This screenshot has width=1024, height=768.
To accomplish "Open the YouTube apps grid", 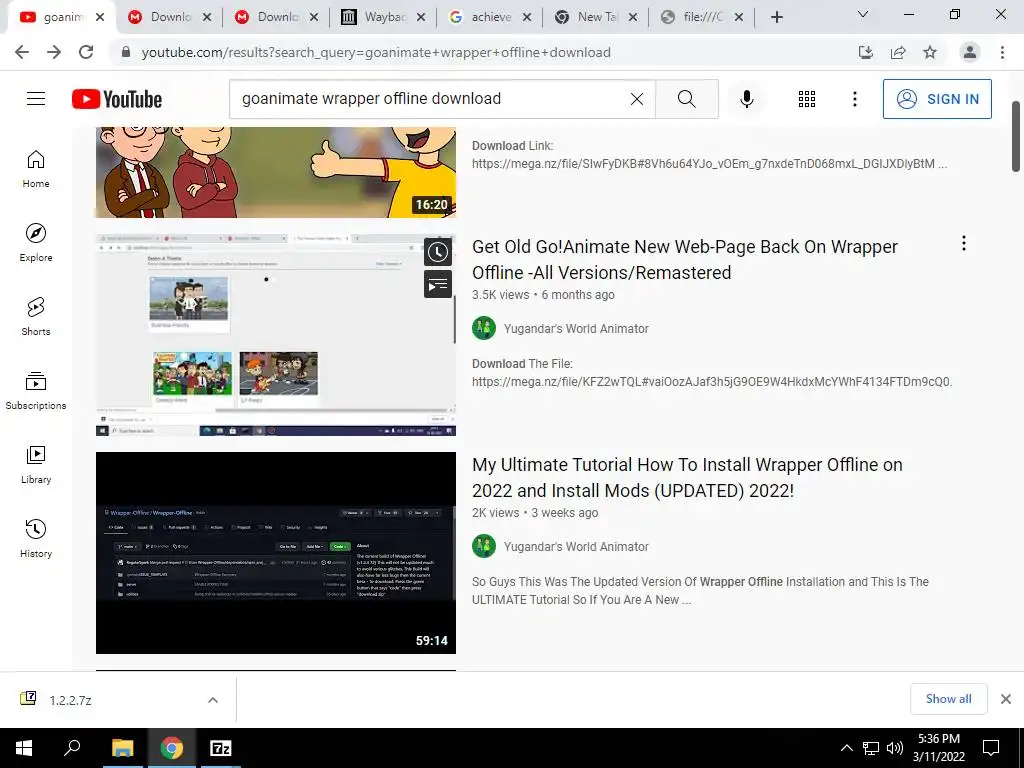I will [807, 99].
